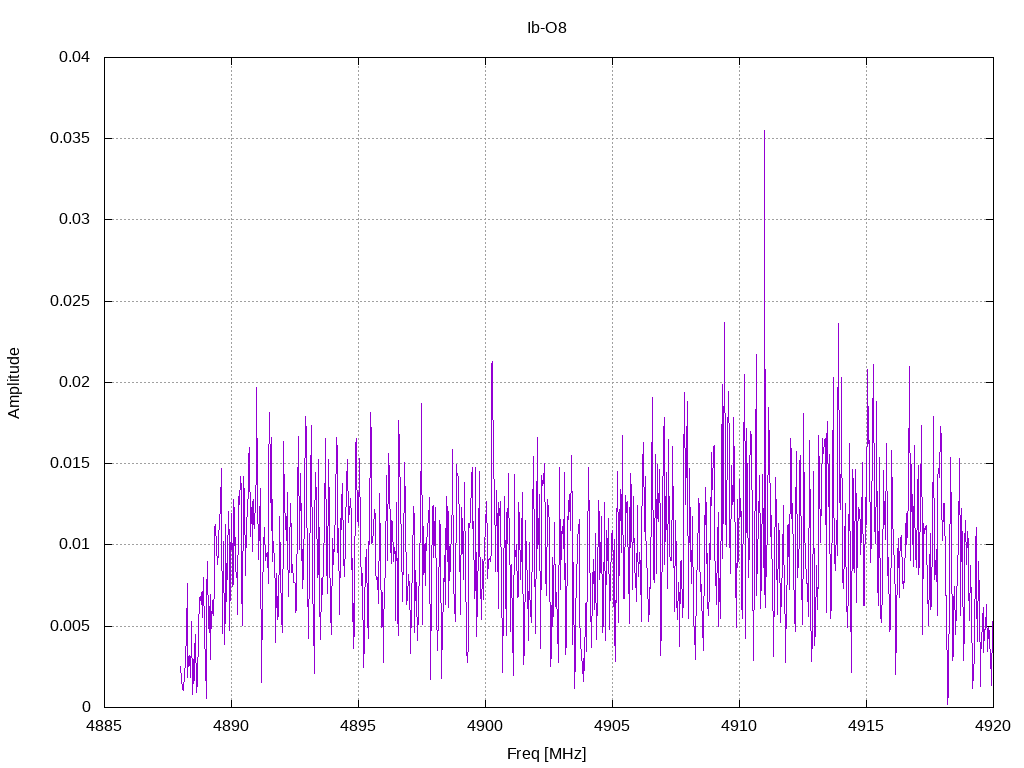Click the 0.03 y-axis tick label
The image size is (1024, 768).
point(74,219)
